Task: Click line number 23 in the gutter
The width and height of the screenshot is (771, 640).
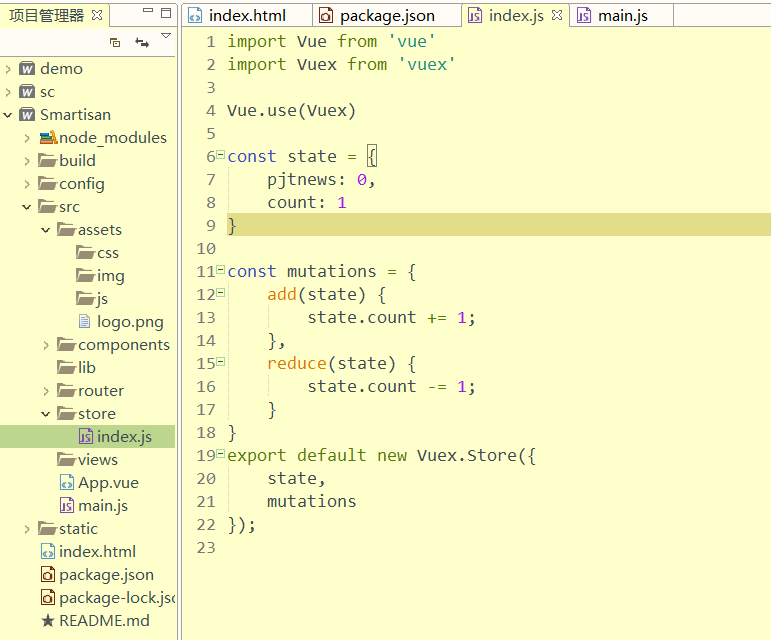Action: (x=206, y=548)
